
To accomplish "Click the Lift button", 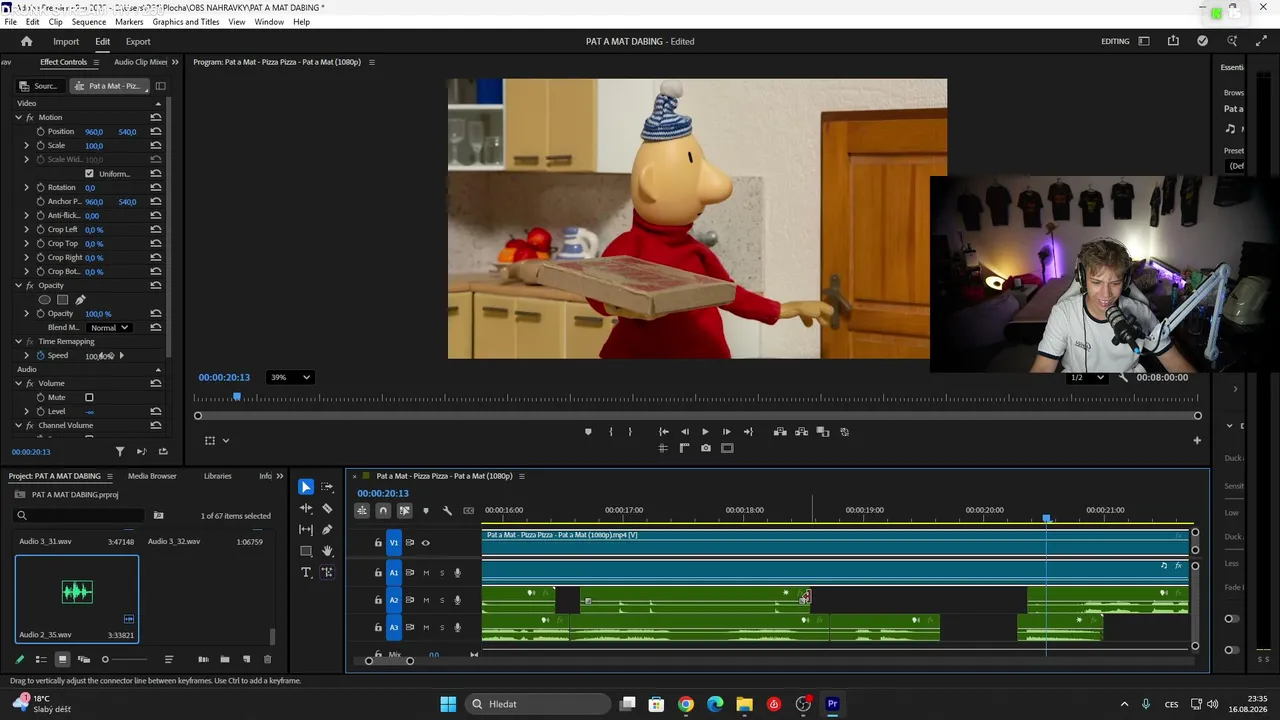I will (x=780, y=432).
